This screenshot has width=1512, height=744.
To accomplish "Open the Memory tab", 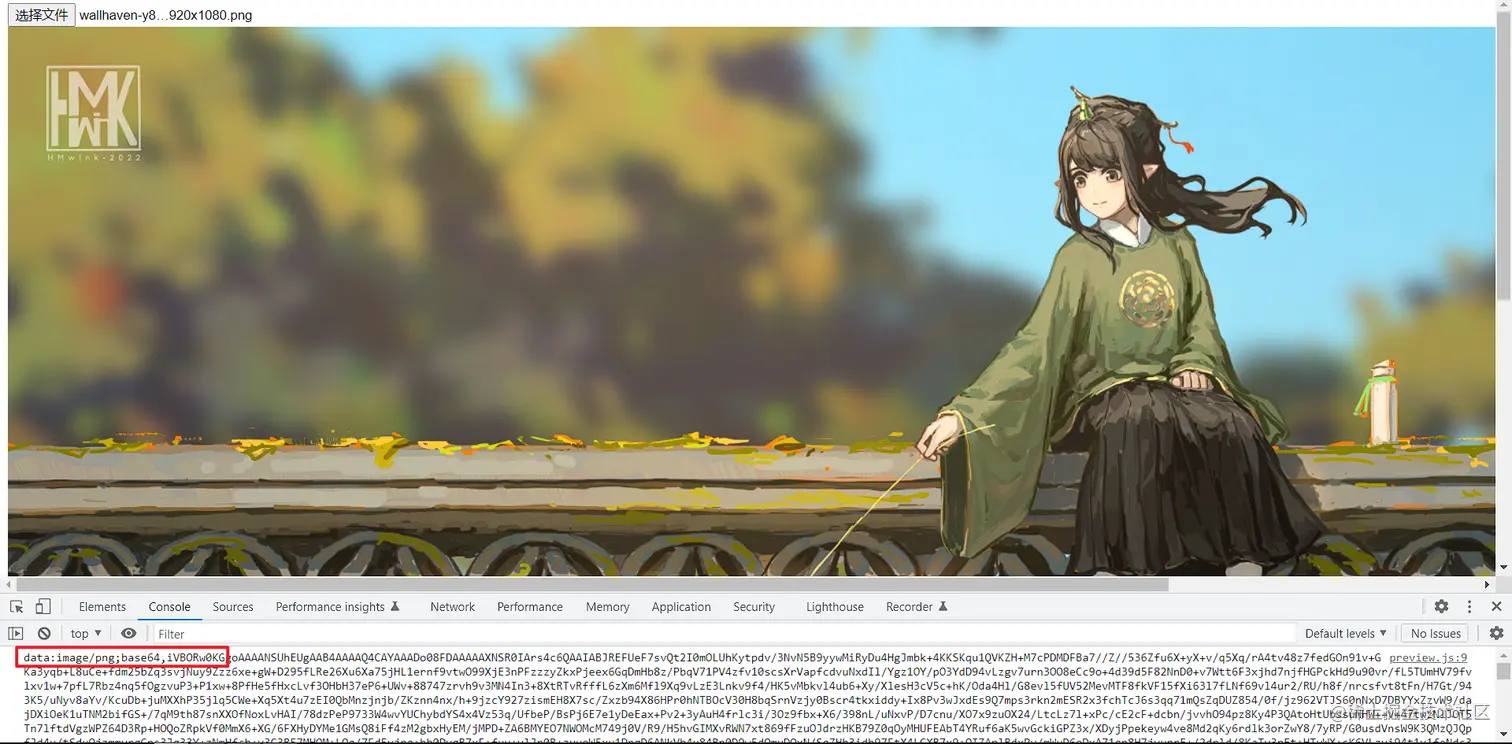I will click(608, 607).
